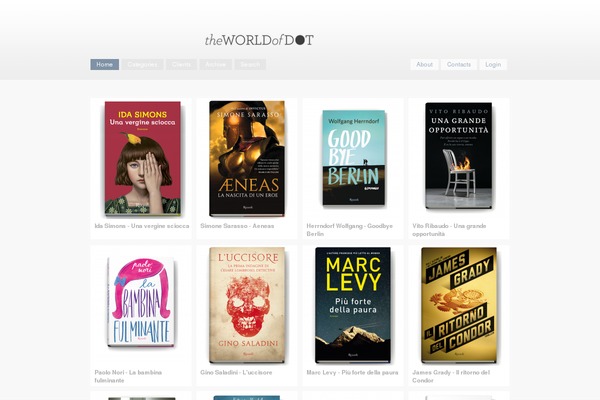Open Ida Simons Una vergine sciocca cover
This screenshot has height=400, width=600.
tap(142, 158)
